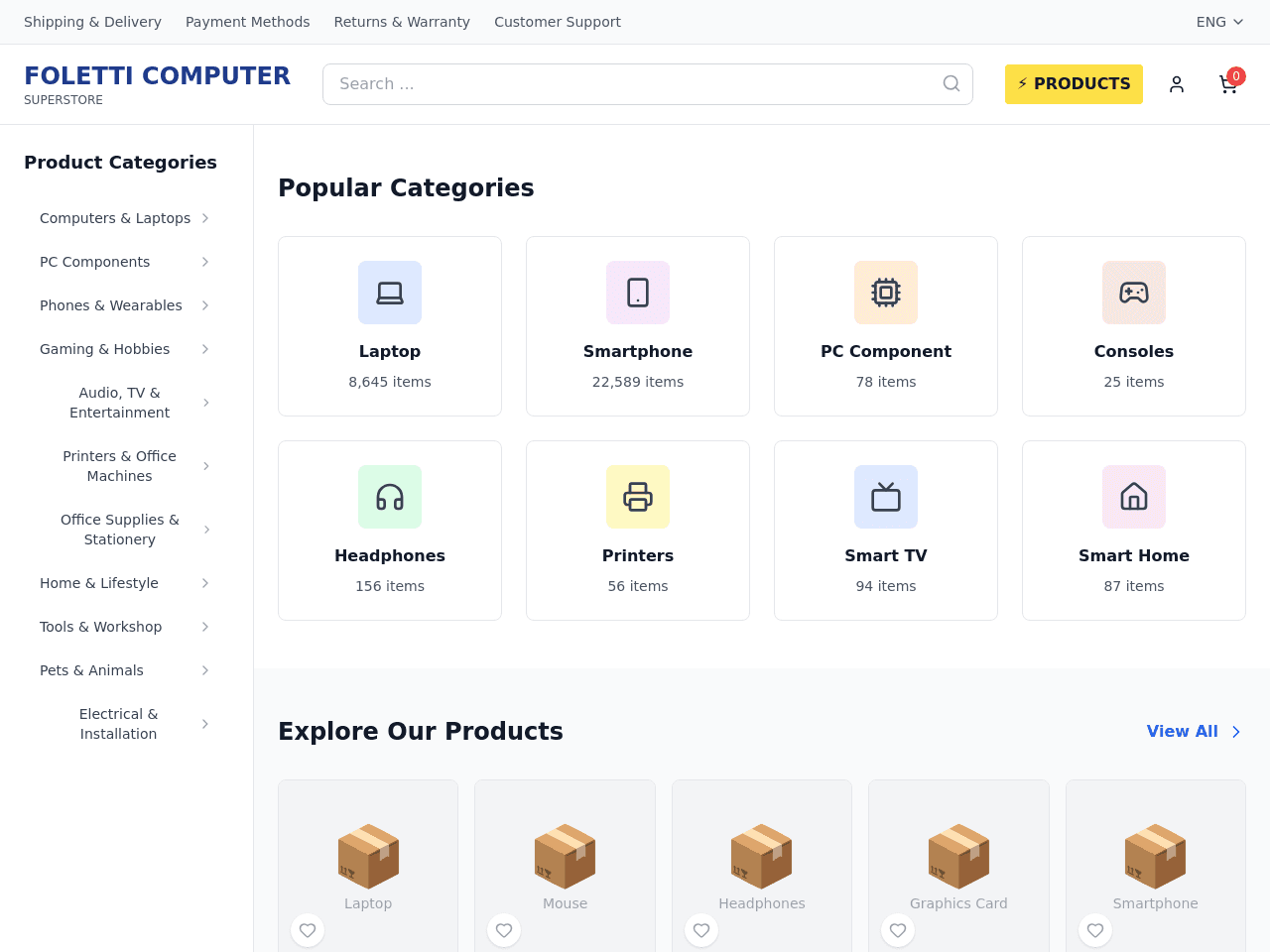Open Customer Support page

coord(558,22)
